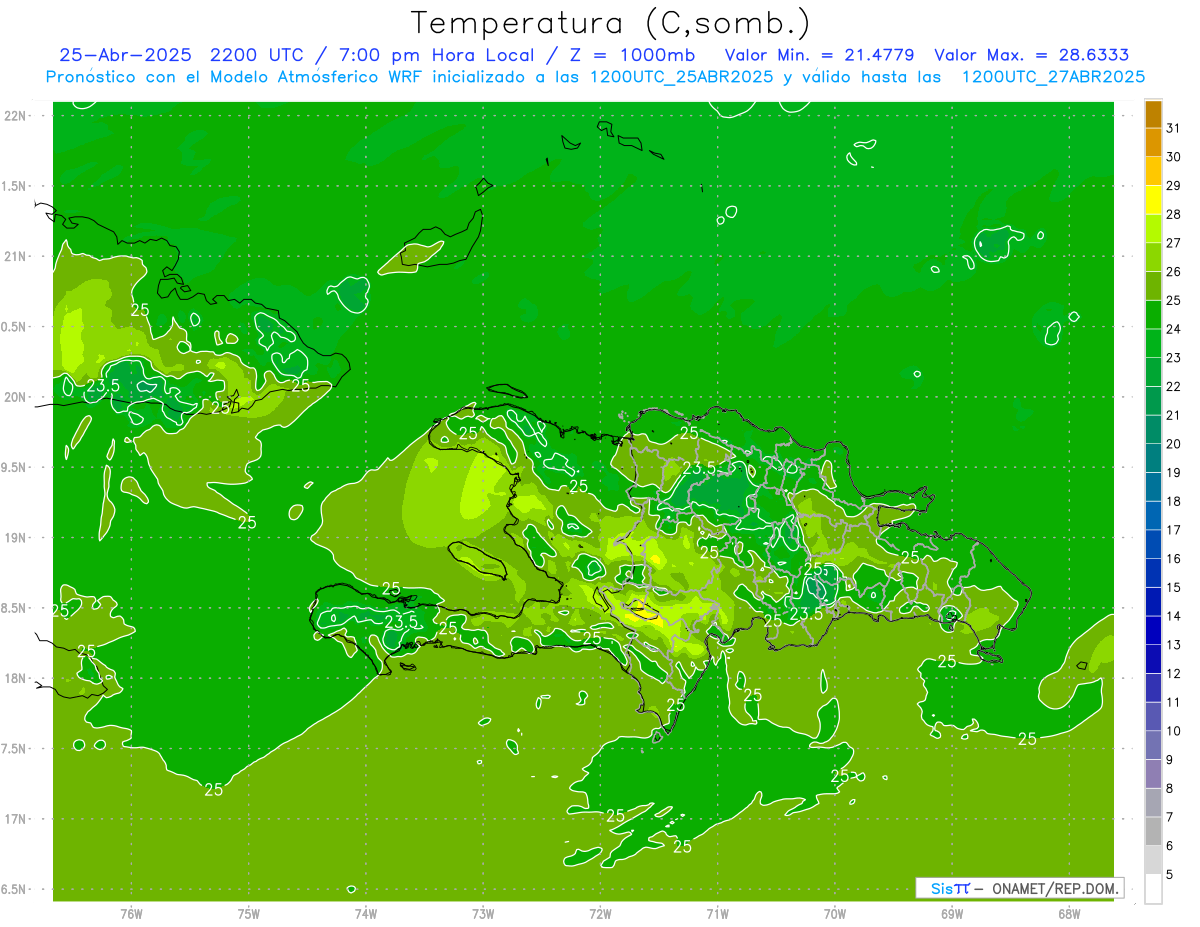Screen dimensions: 1200x927
Task: Click the "18N" latitude axis label
Action: pyautogui.click(x=16, y=679)
